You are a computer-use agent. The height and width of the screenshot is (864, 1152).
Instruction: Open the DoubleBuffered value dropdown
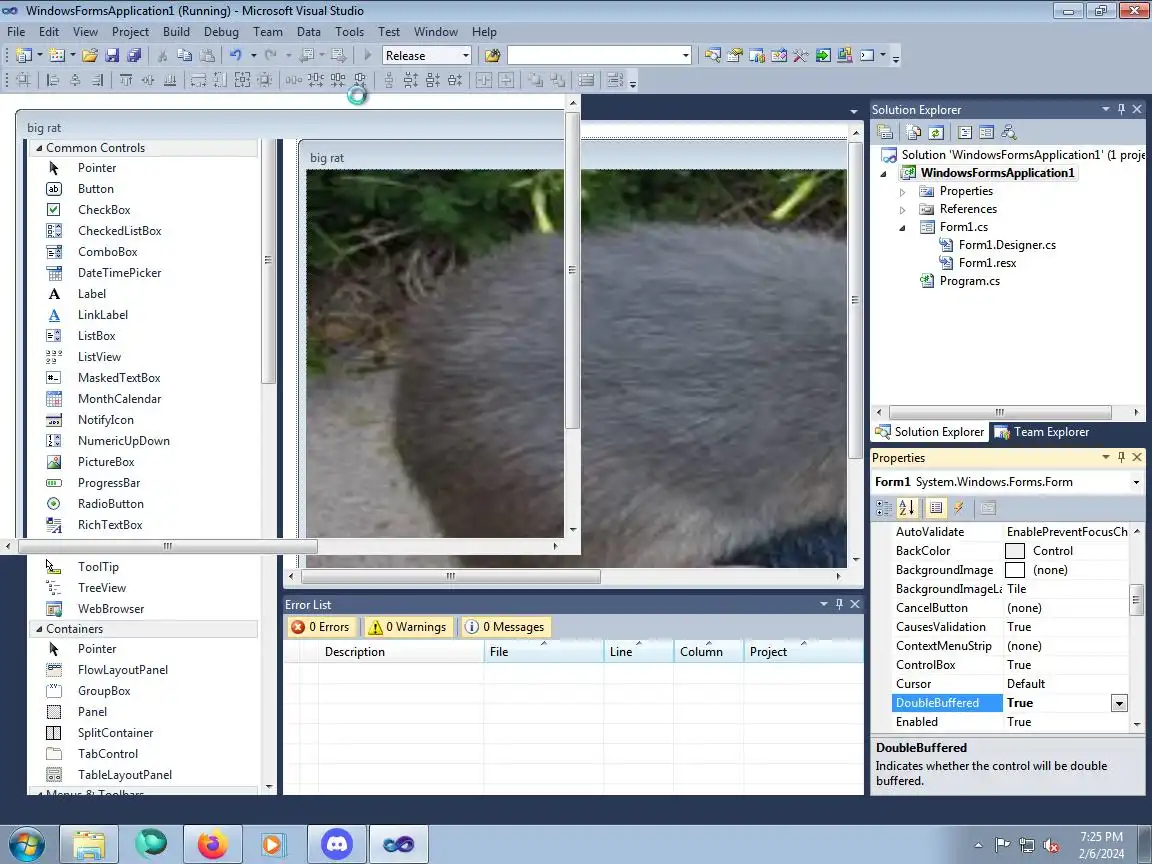pyautogui.click(x=1118, y=703)
